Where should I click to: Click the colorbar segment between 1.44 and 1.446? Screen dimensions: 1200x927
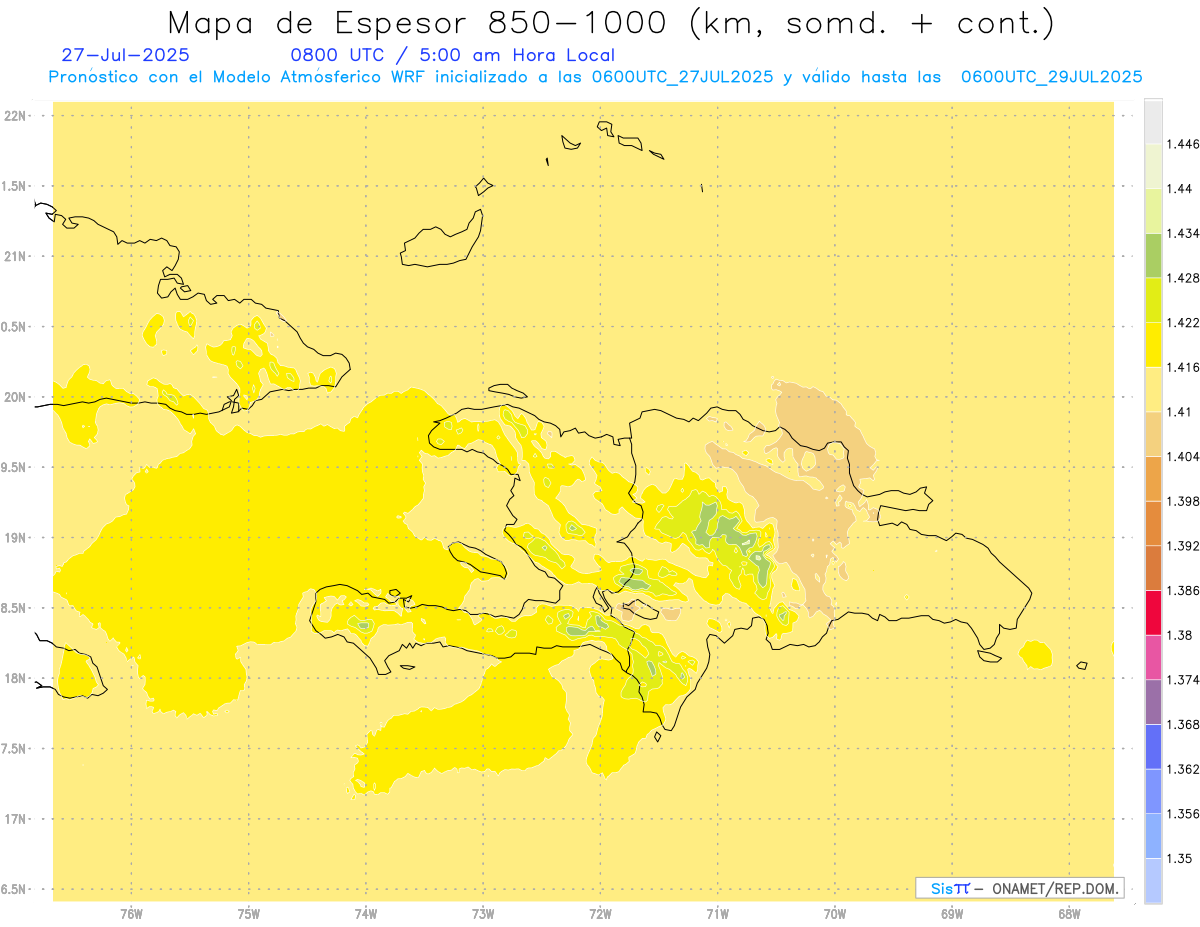pos(1153,166)
